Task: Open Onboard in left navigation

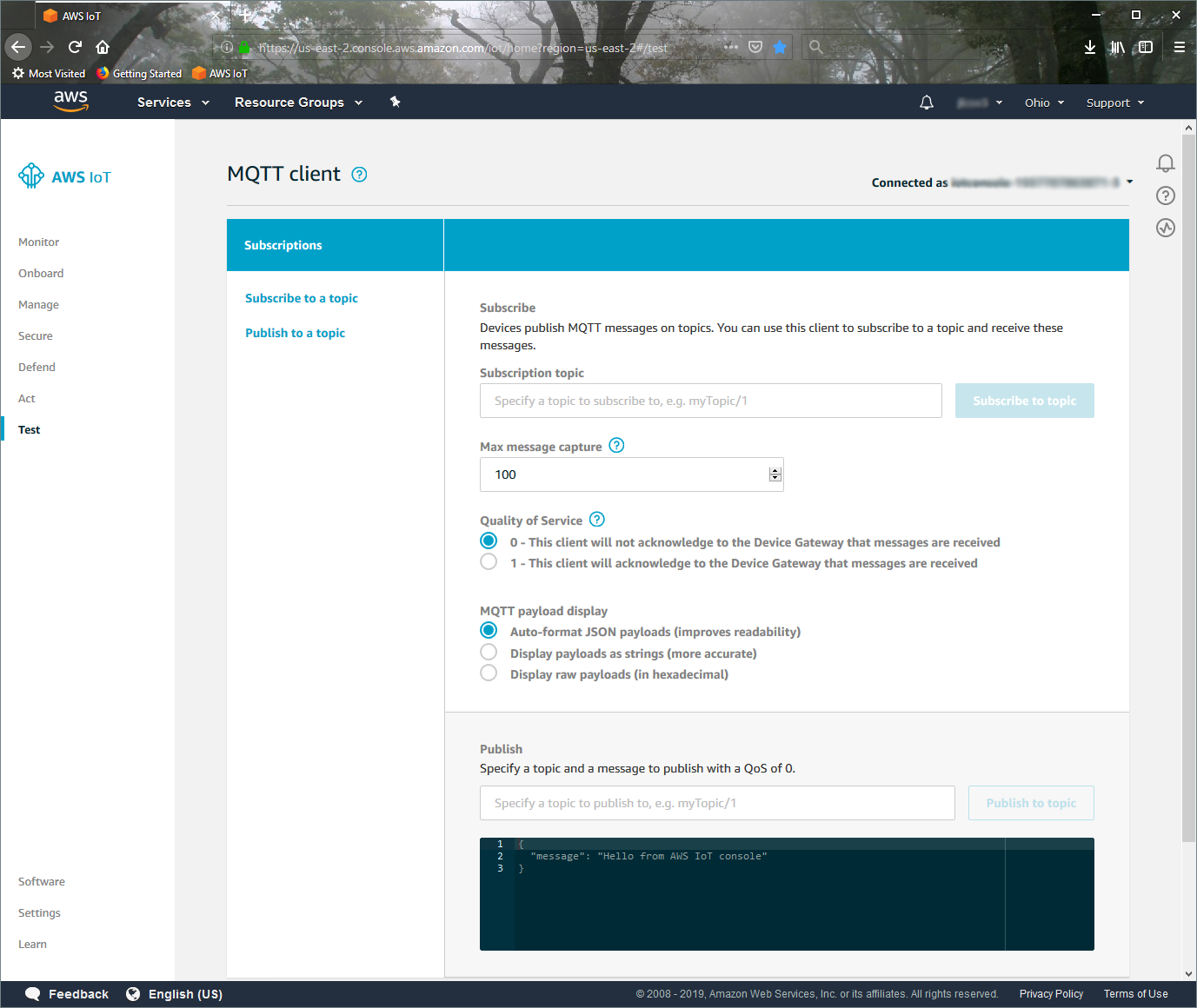Action: click(41, 273)
